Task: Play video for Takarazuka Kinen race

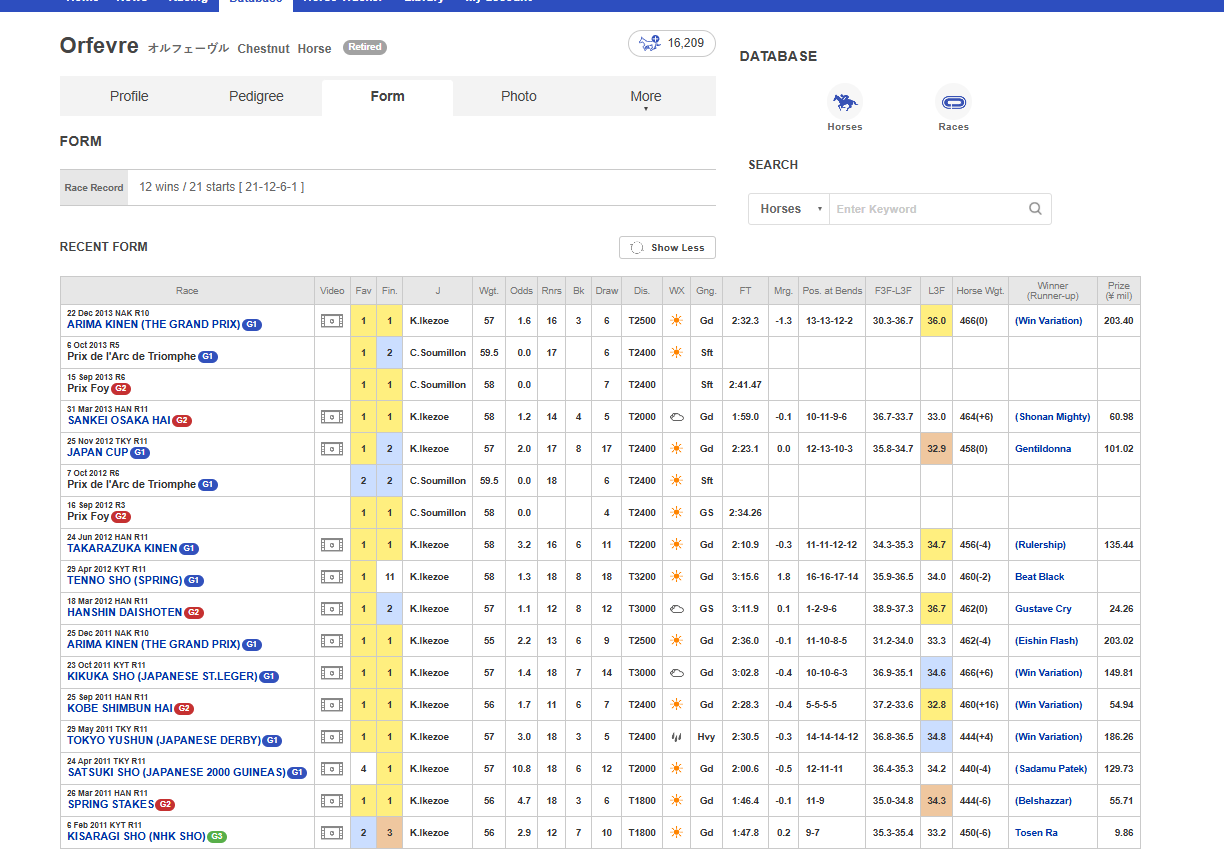Action: (x=331, y=545)
